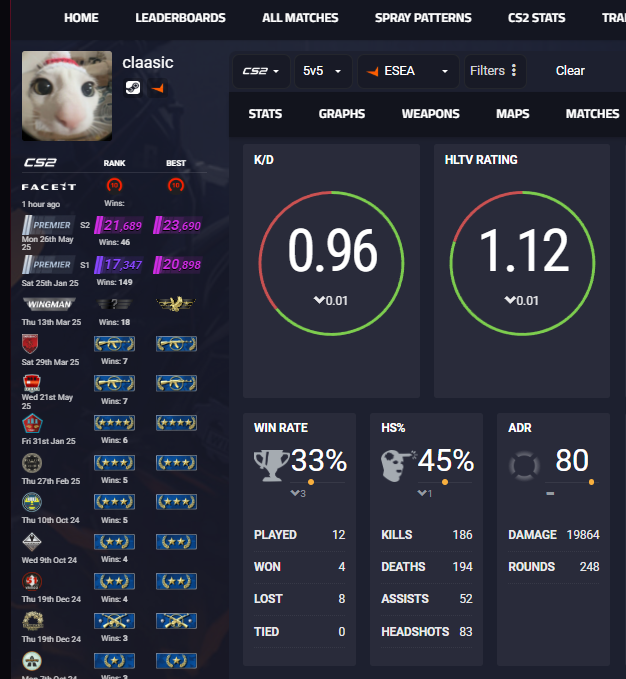
Task: Click the Premier S1 logo
Action: point(48,265)
